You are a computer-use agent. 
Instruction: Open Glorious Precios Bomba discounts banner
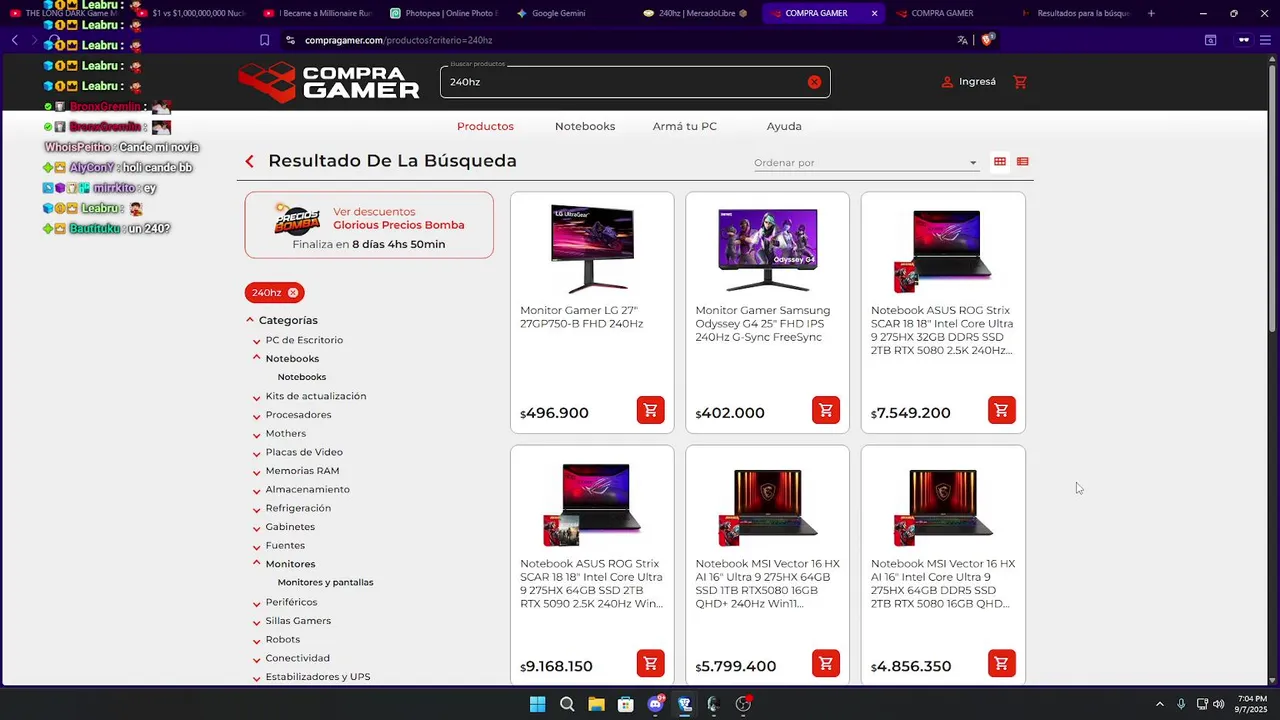369,225
